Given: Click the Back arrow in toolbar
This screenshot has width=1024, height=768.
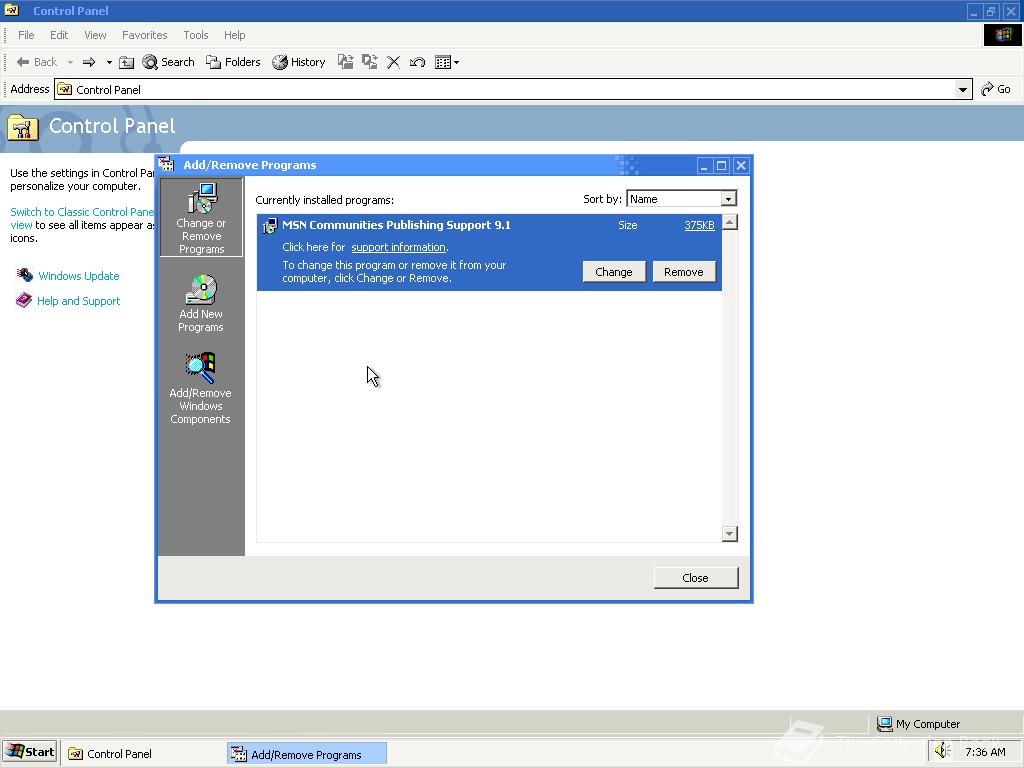Looking at the screenshot, I should click(x=37, y=62).
